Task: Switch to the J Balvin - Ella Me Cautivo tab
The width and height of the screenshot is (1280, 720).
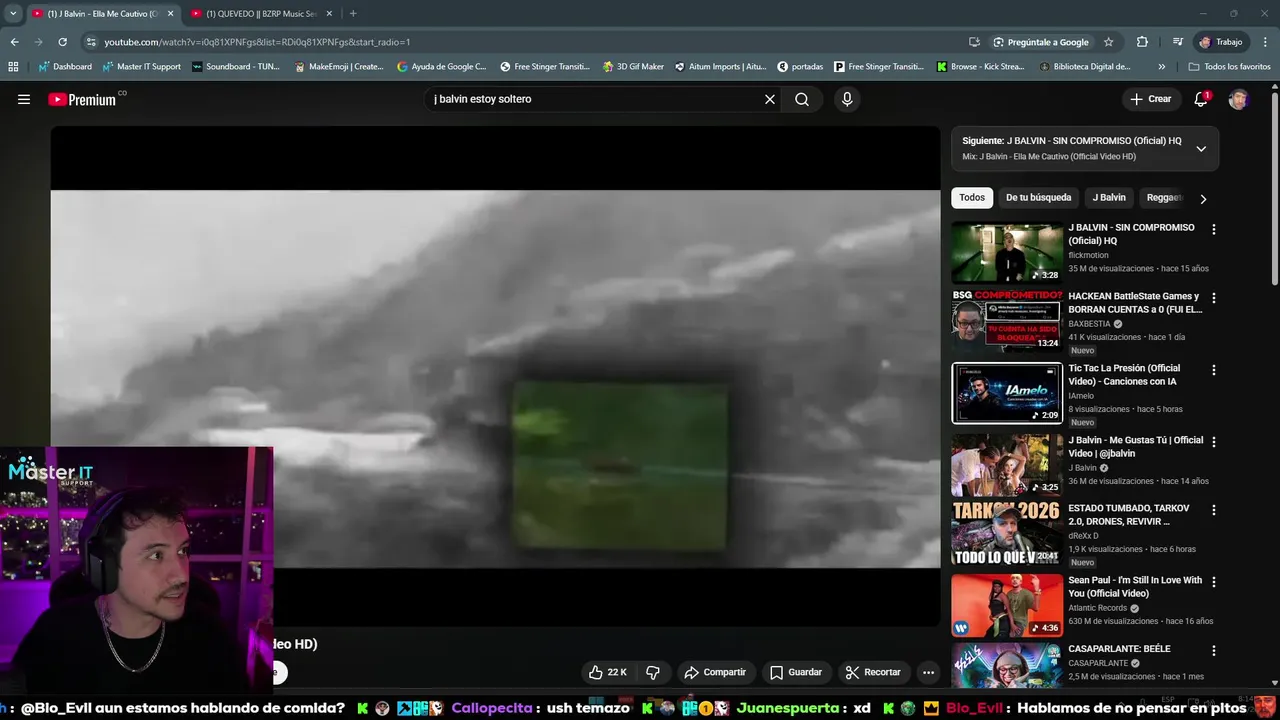Action: (101, 14)
